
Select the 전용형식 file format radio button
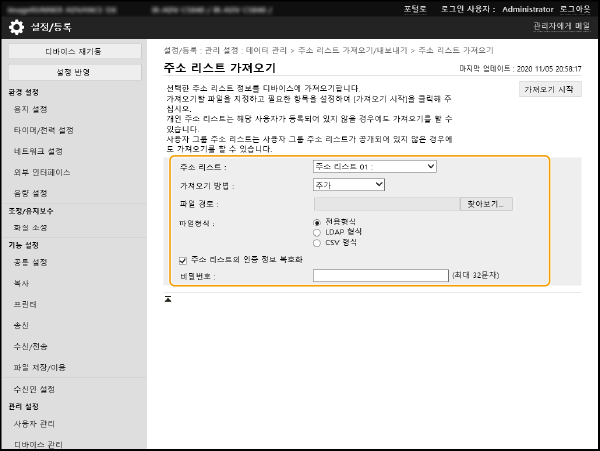click(x=318, y=221)
